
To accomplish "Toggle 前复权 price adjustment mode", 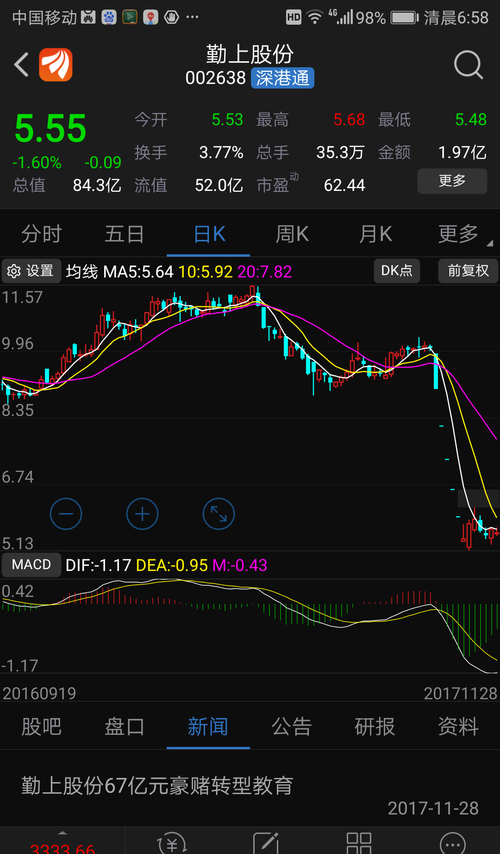I will coord(468,271).
